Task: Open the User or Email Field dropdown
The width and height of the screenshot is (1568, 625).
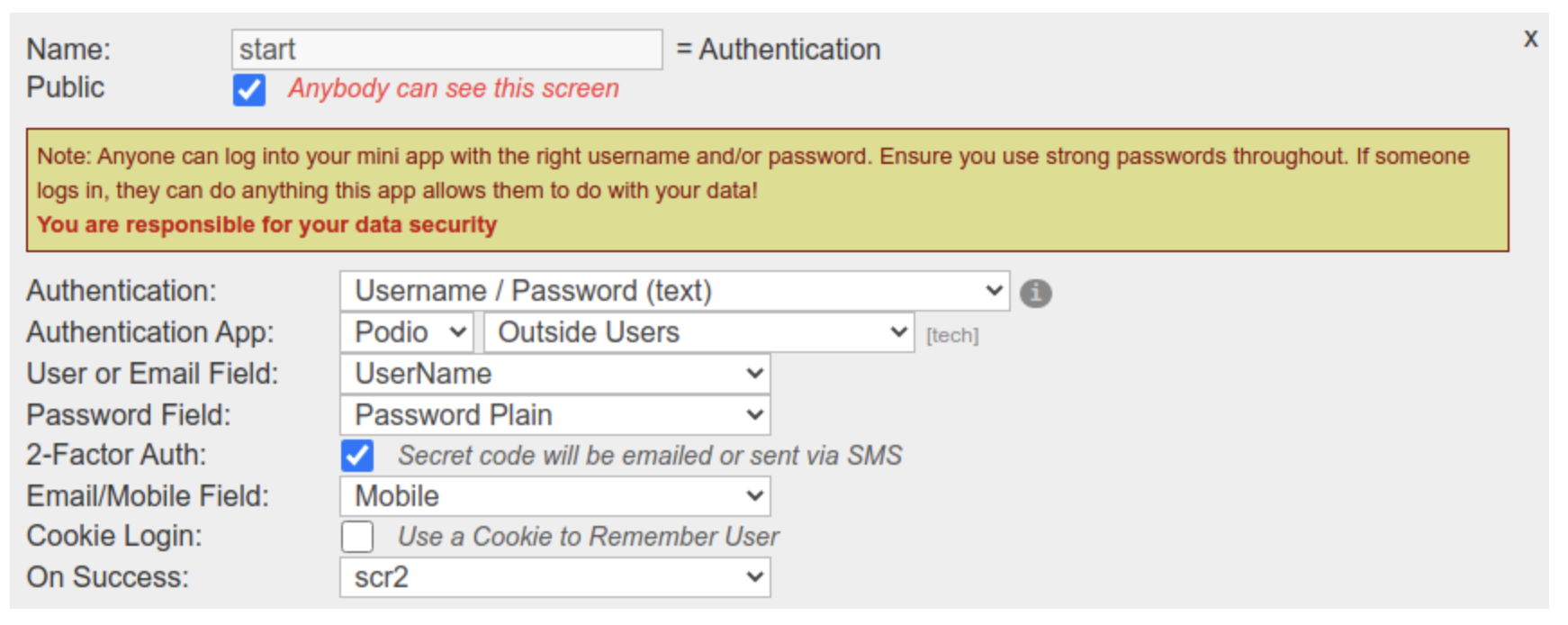Action: (x=554, y=374)
